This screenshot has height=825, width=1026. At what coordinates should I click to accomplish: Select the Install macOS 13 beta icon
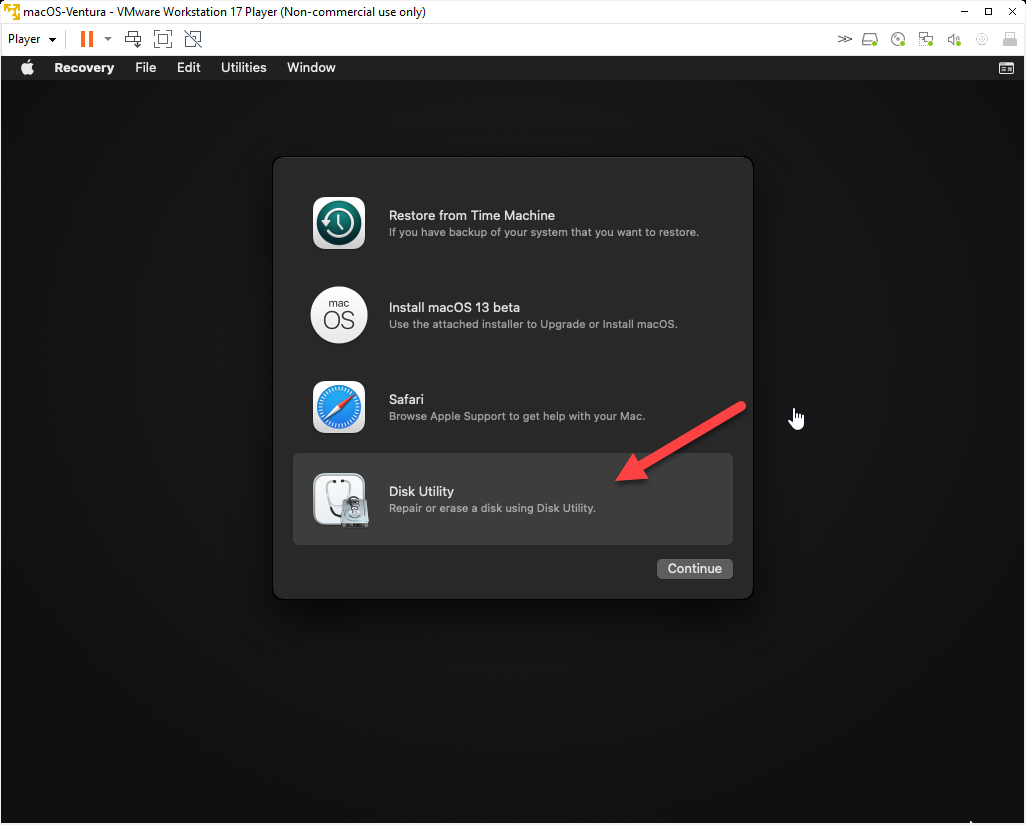pyautogui.click(x=339, y=315)
